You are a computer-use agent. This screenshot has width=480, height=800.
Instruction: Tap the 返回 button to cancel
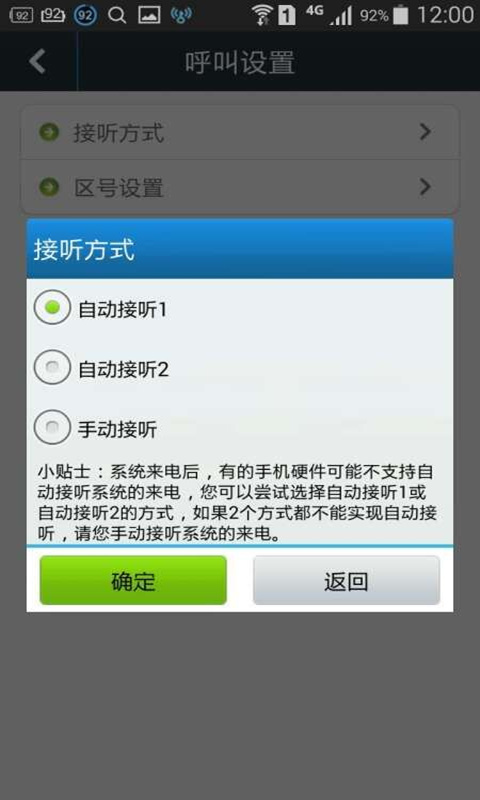coord(346,581)
